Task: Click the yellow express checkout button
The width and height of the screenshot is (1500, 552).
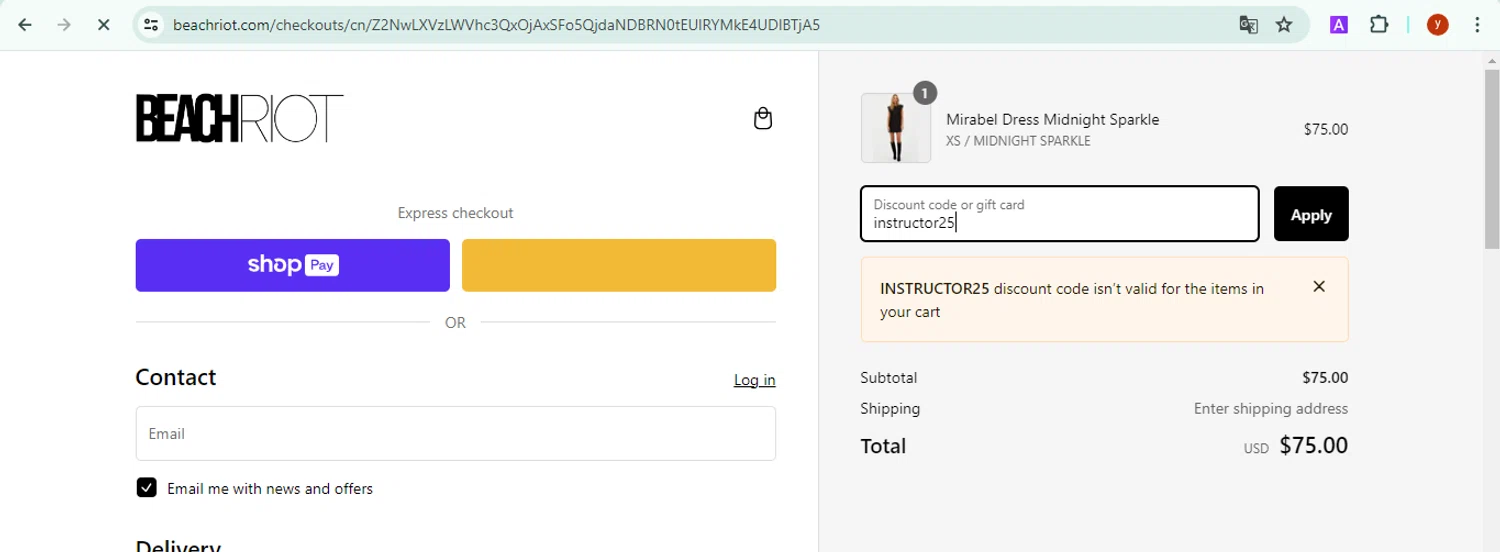Action: (618, 265)
